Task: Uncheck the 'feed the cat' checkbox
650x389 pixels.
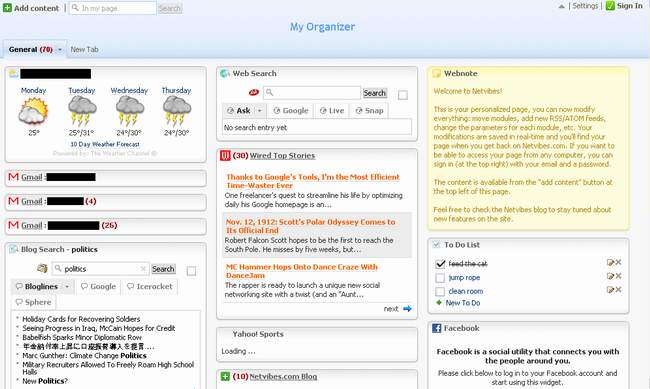Action: pos(440,264)
